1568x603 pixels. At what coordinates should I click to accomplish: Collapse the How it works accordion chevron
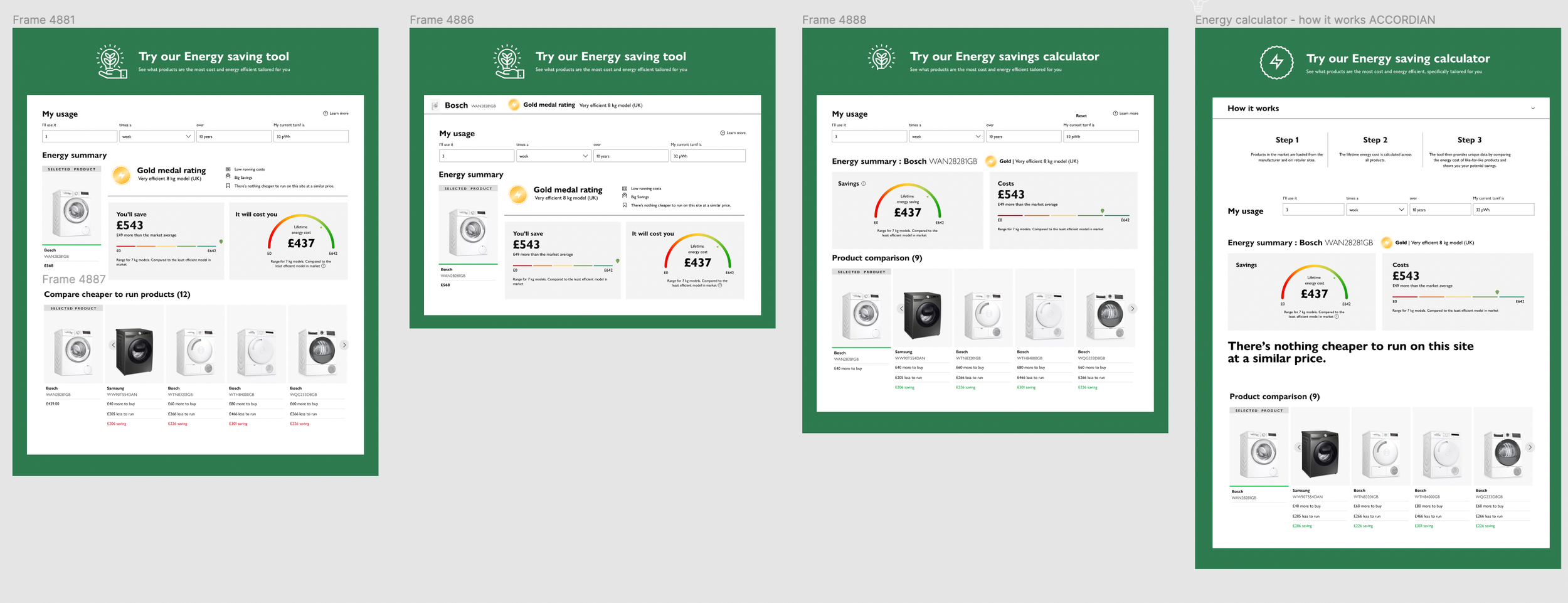click(1533, 109)
